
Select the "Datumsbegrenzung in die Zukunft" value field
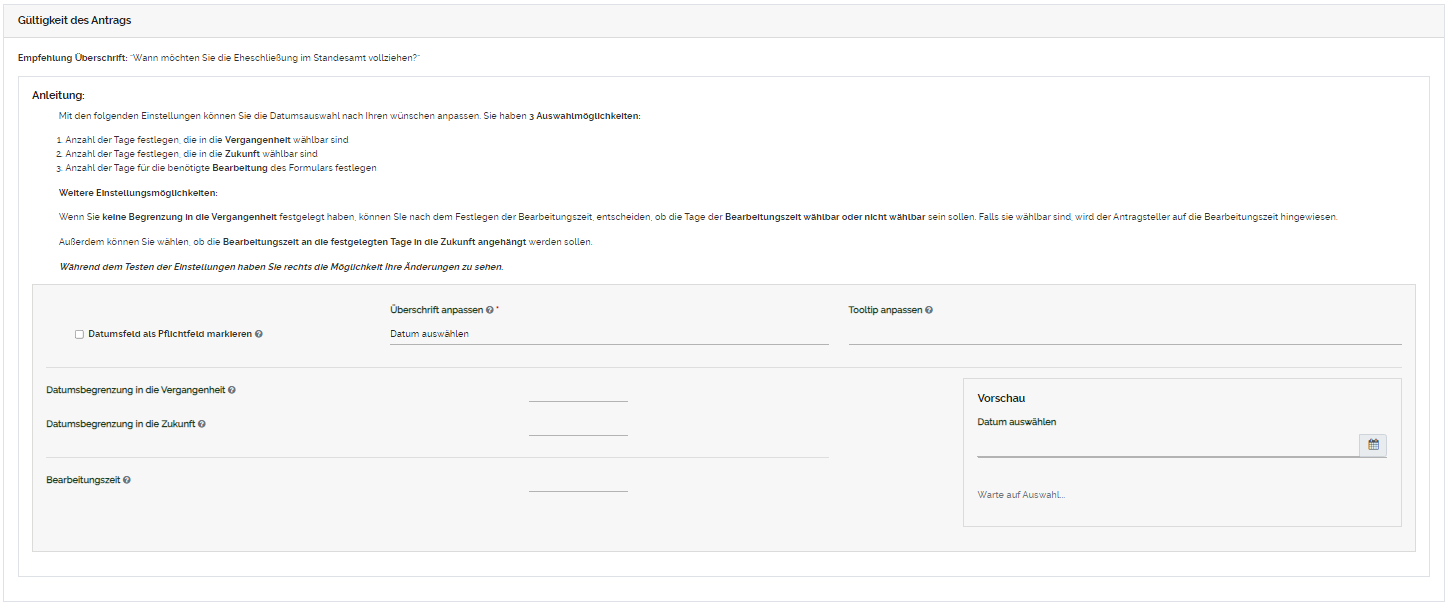pyautogui.click(x=578, y=433)
